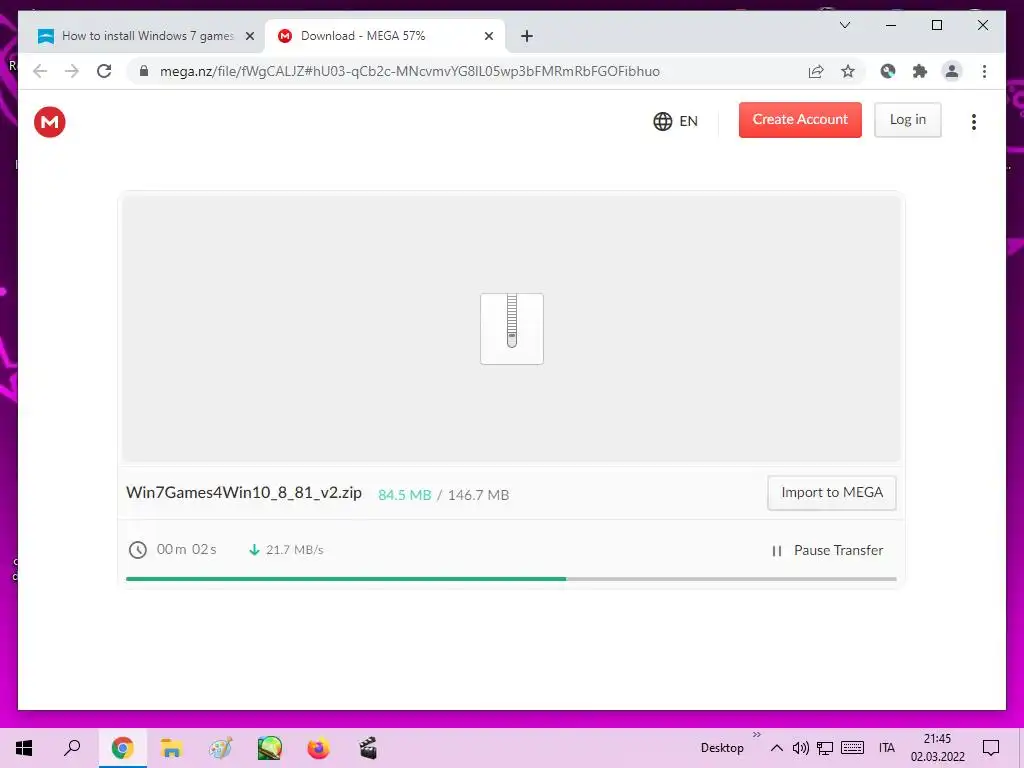1024x768 pixels.
Task: Open network status tray icon
Action: point(825,748)
